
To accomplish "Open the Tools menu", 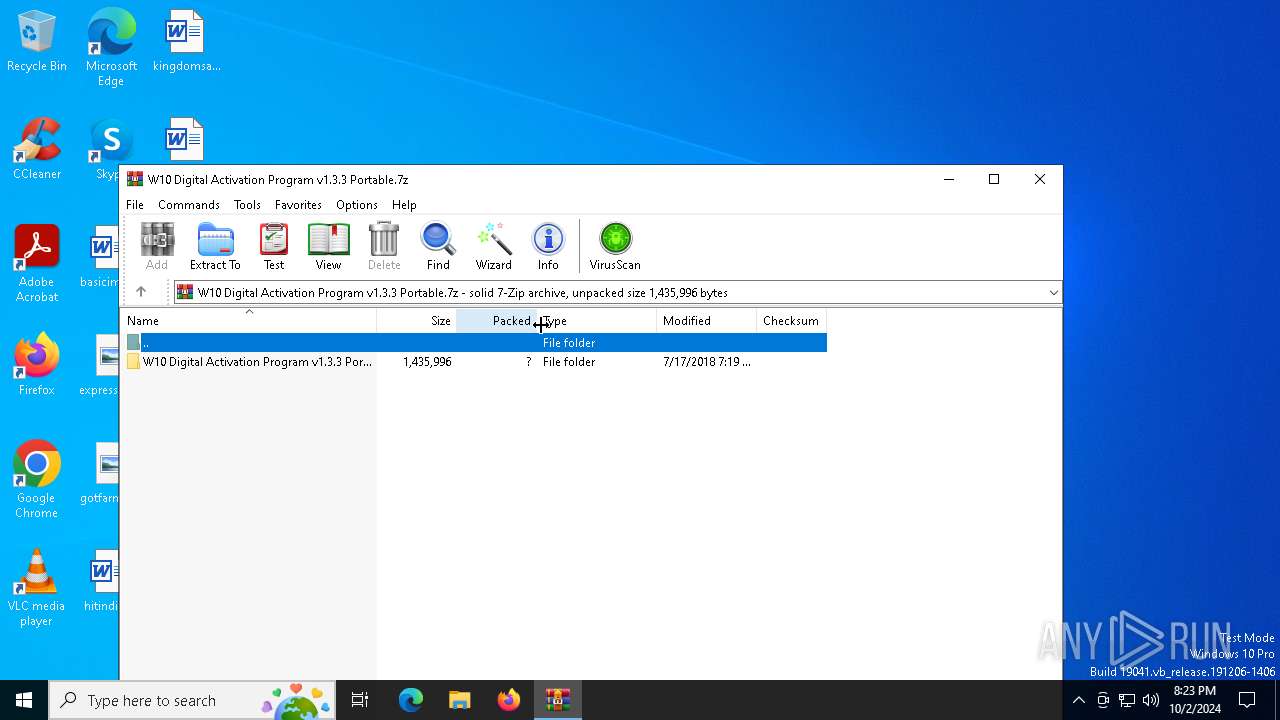I will click(247, 204).
